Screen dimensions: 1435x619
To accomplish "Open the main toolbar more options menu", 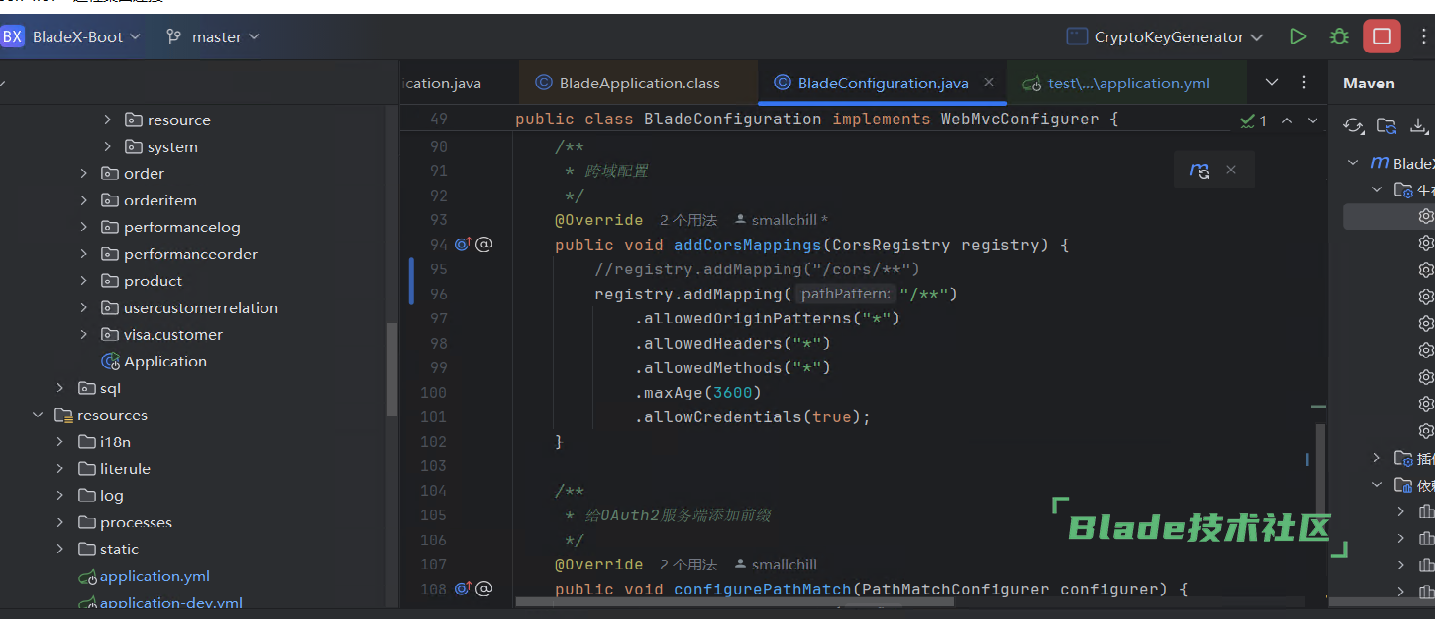I will pos(1424,37).
